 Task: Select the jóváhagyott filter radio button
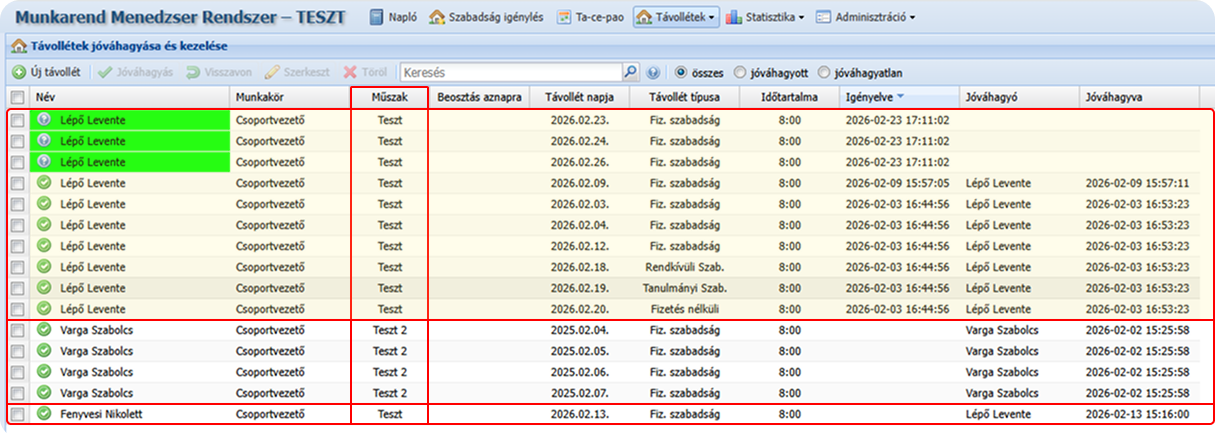pos(740,72)
